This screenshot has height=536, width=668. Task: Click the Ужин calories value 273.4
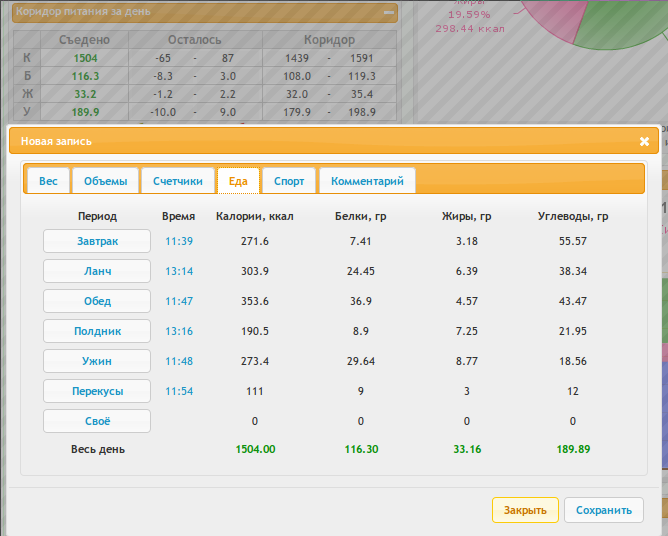pyautogui.click(x=255, y=361)
